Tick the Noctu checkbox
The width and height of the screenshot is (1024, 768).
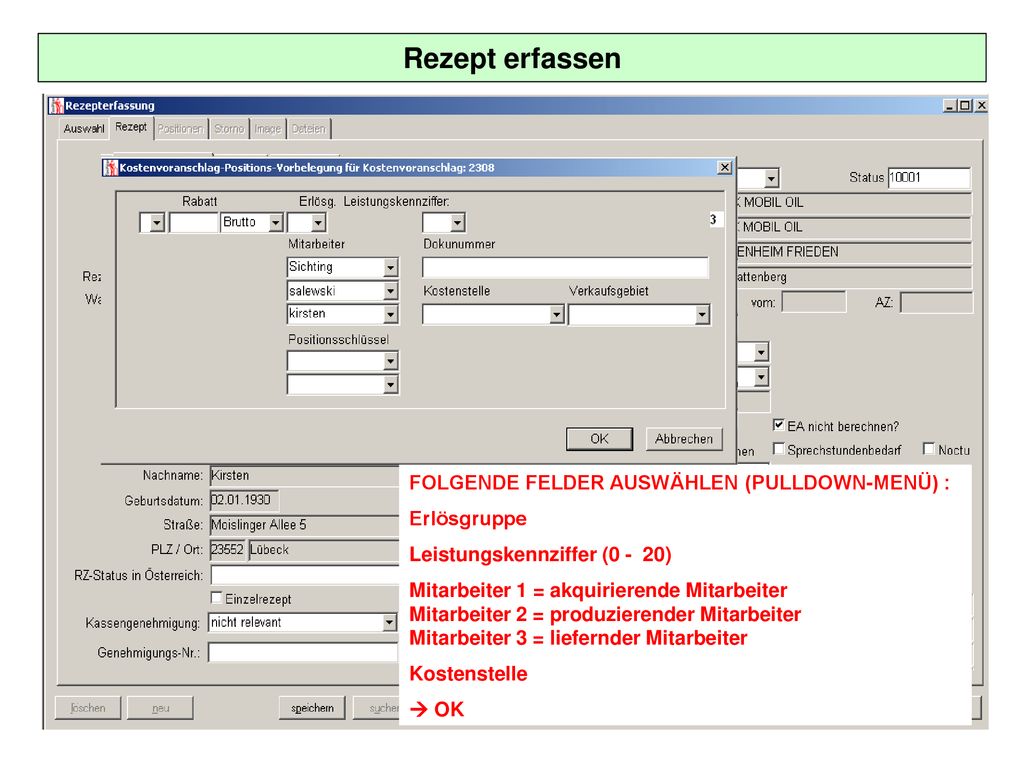(929, 449)
